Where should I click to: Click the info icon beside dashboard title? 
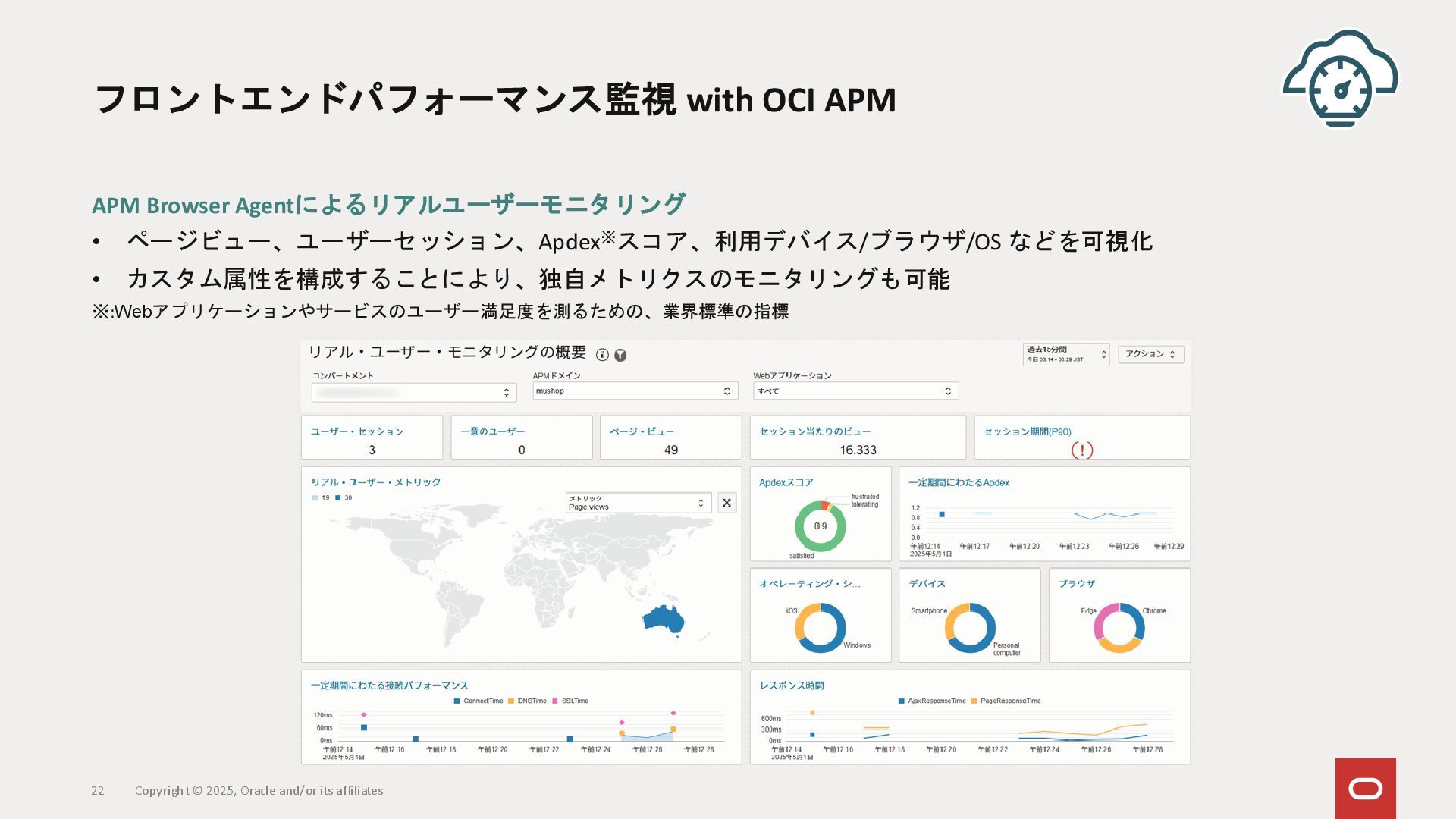point(602,355)
